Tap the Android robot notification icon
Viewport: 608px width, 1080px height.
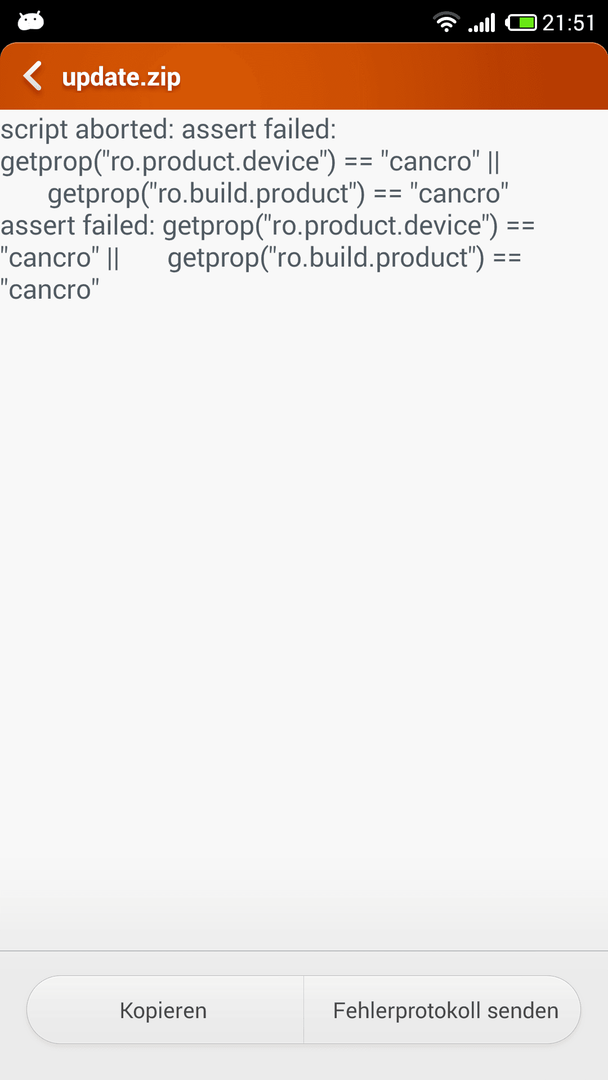pos(31,21)
